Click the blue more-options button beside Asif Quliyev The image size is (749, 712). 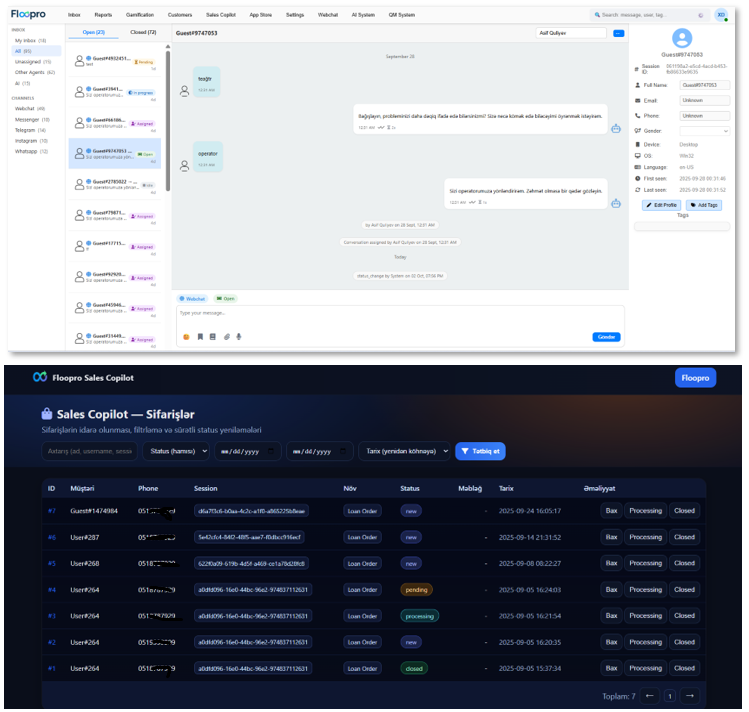[619, 33]
